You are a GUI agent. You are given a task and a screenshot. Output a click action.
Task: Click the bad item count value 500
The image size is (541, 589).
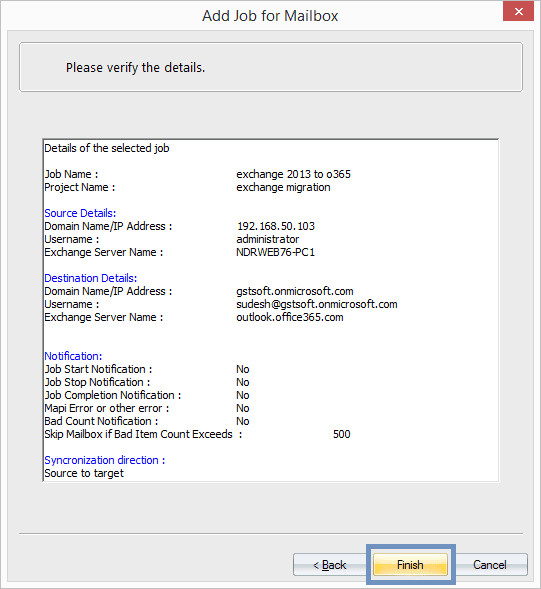pos(342,434)
